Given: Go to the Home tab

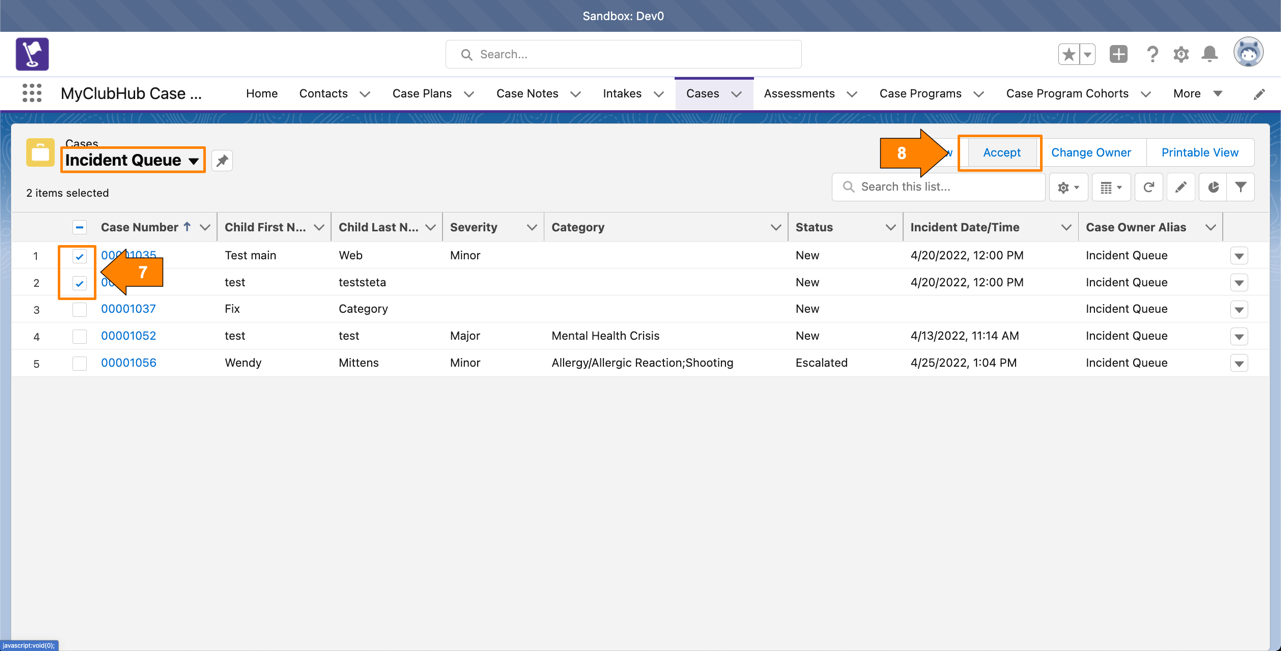Looking at the screenshot, I should tap(262, 93).
